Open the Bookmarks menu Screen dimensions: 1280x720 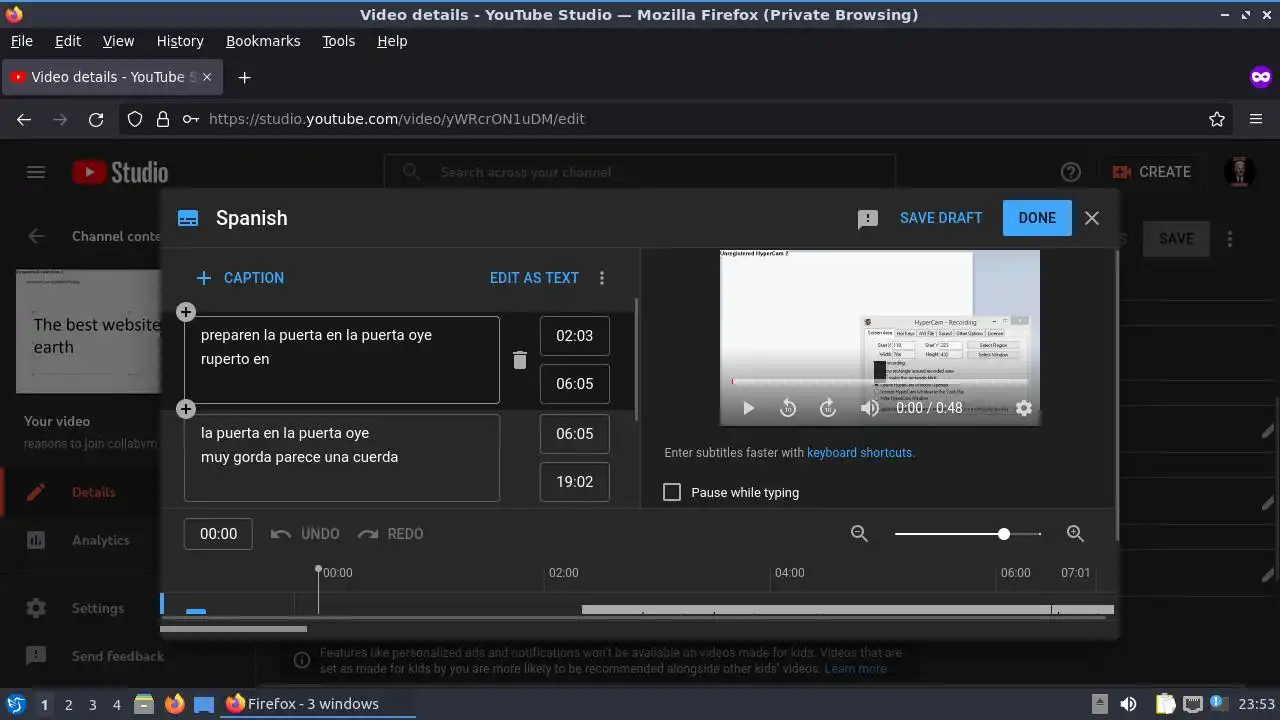pos(263,41)
